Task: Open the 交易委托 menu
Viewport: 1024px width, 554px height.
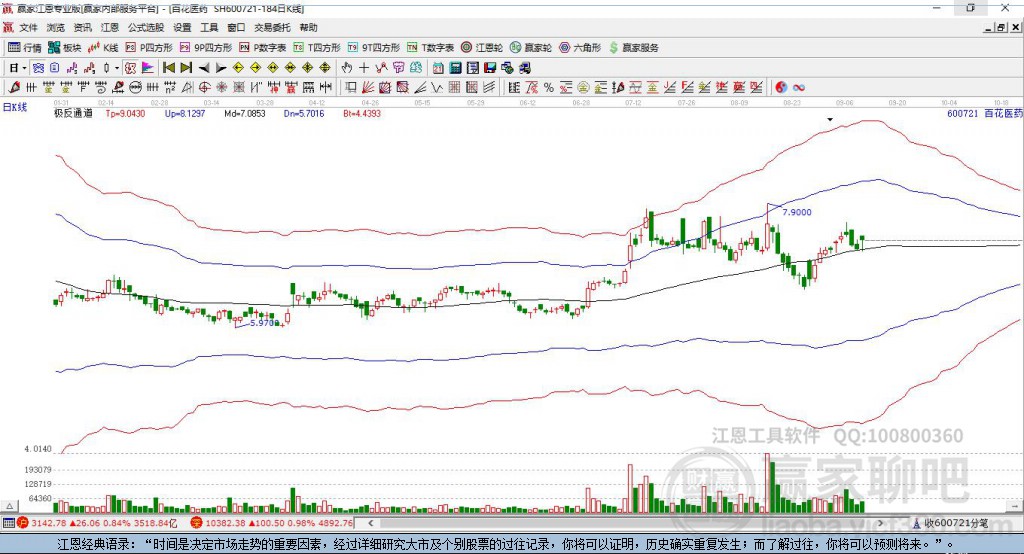Action: click(x=272, y=27)
